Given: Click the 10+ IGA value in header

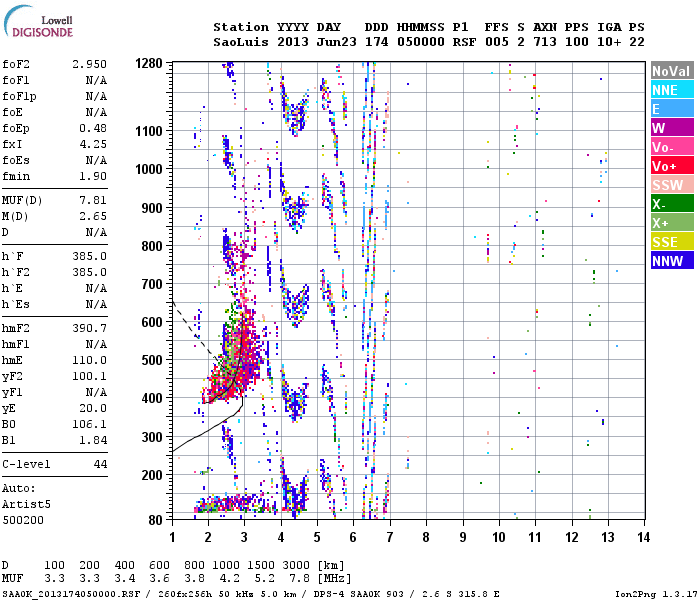Looking at the screenshot, I should point(609,42).
